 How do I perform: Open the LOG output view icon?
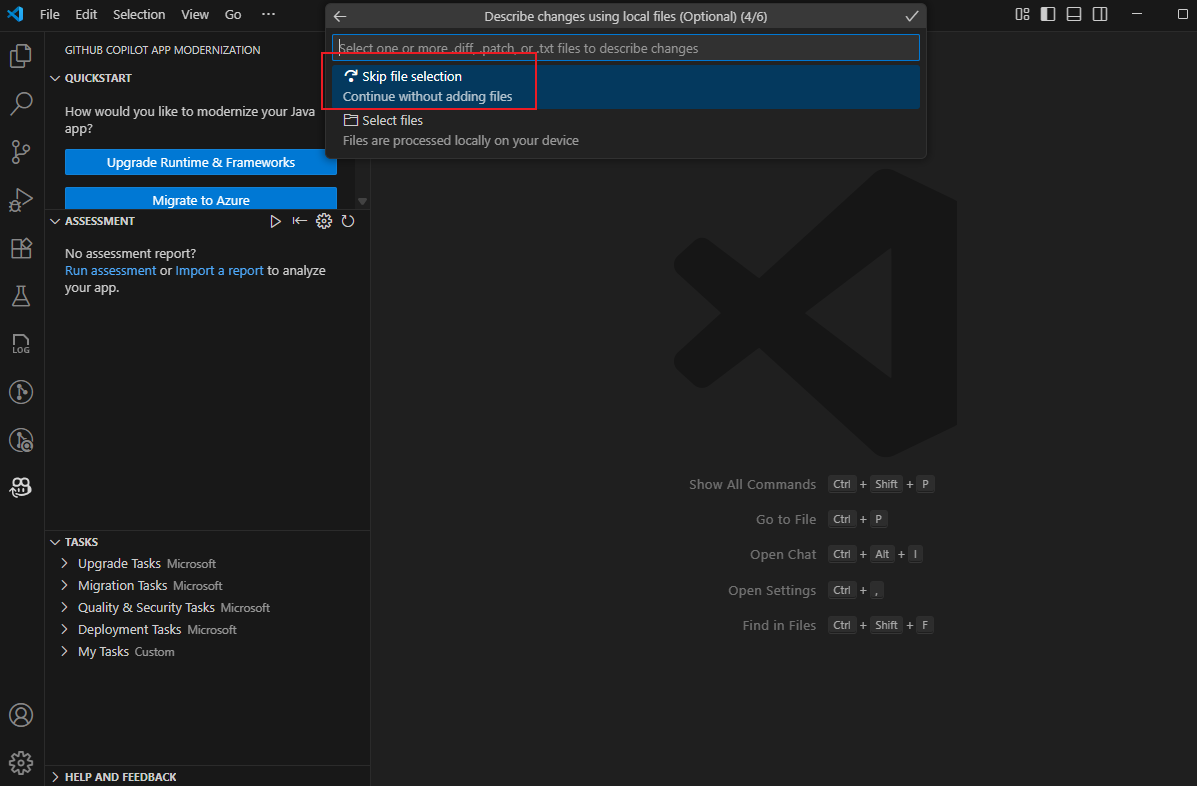pyautogui.click(x=21, y=343)
